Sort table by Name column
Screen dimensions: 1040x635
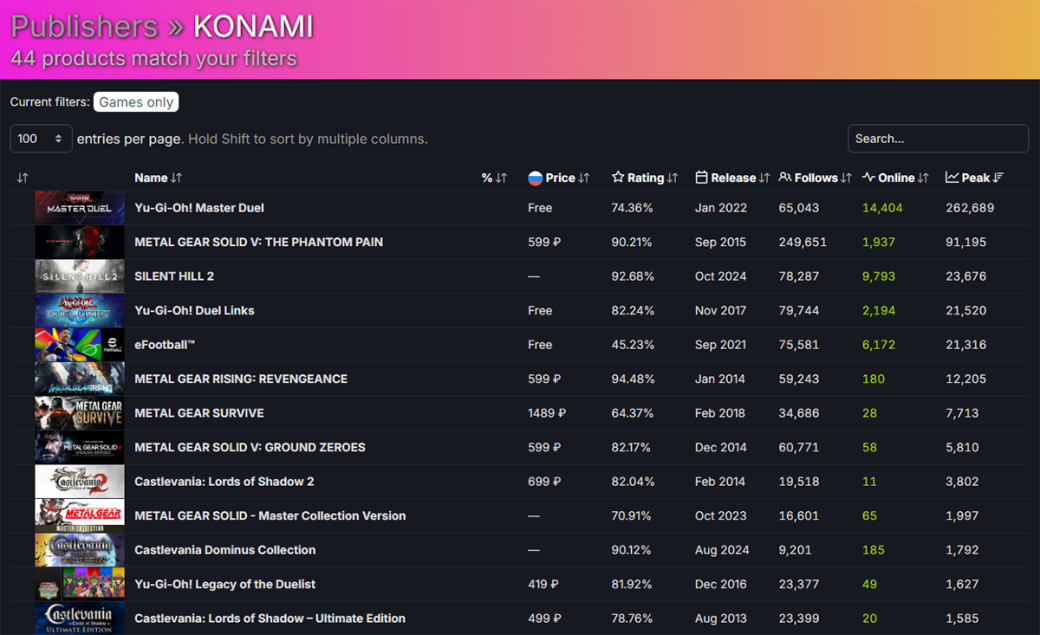click(158, 178)
